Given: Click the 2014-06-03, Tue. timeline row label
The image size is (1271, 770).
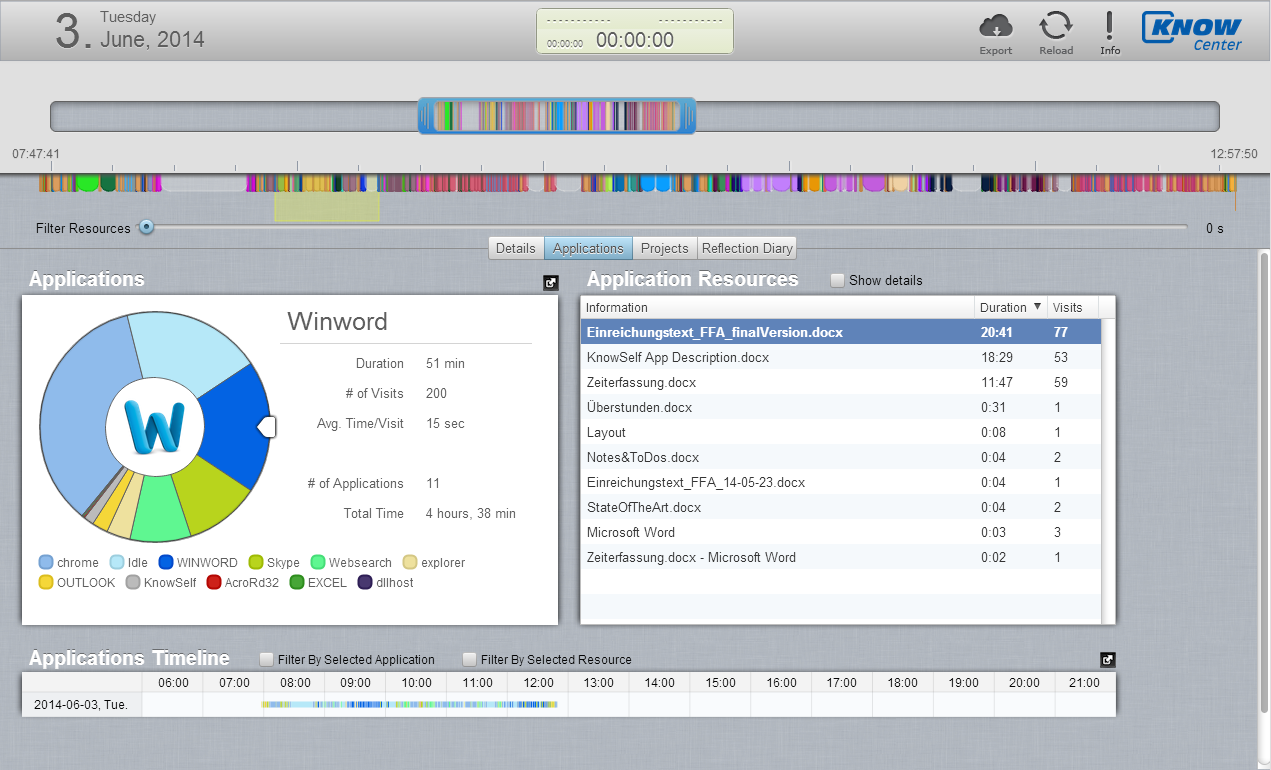Looking at the screenshot, I should (x=82, y=704).
